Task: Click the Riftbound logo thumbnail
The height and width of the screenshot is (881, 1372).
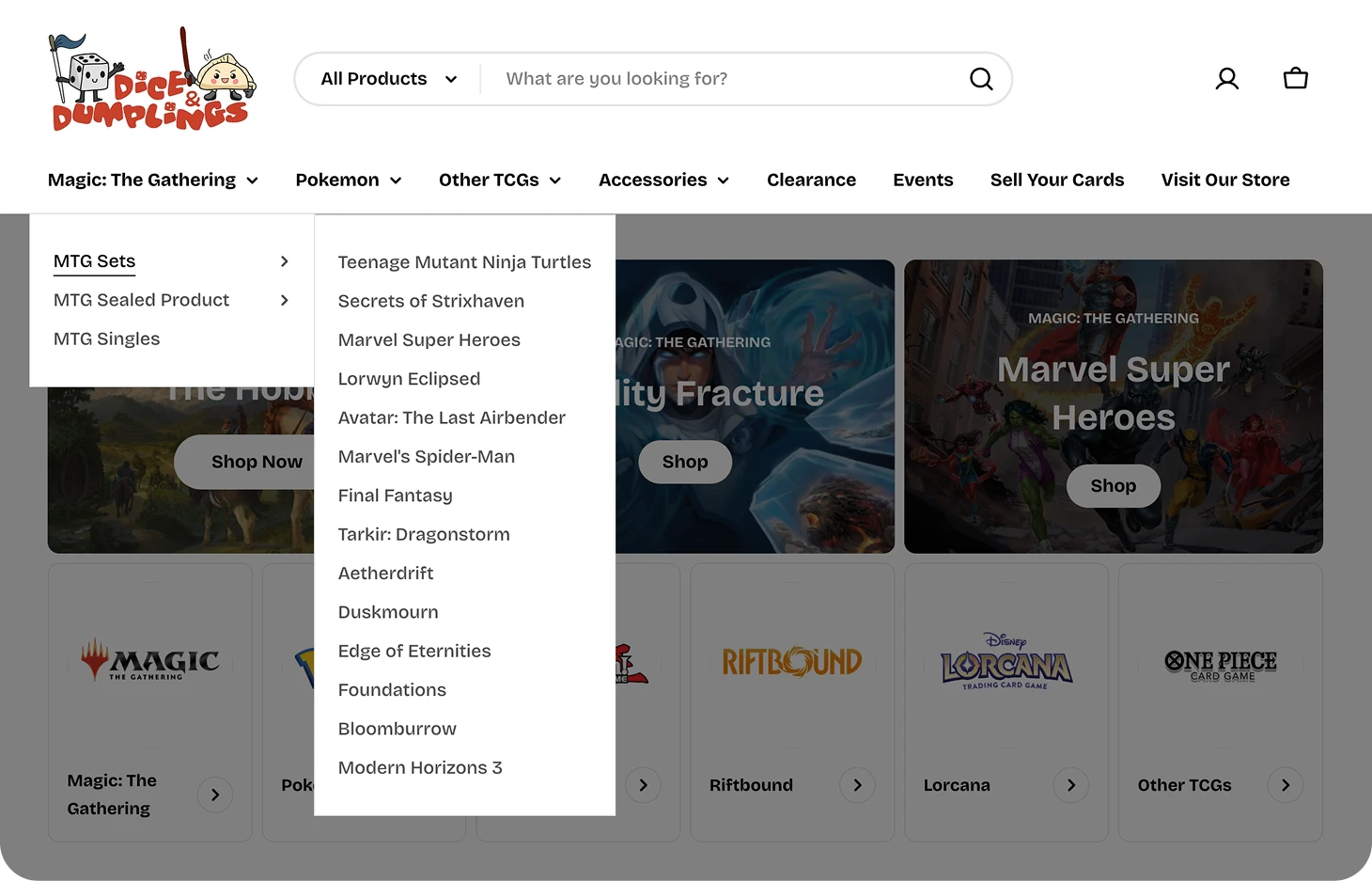Action: pos(792,662)
